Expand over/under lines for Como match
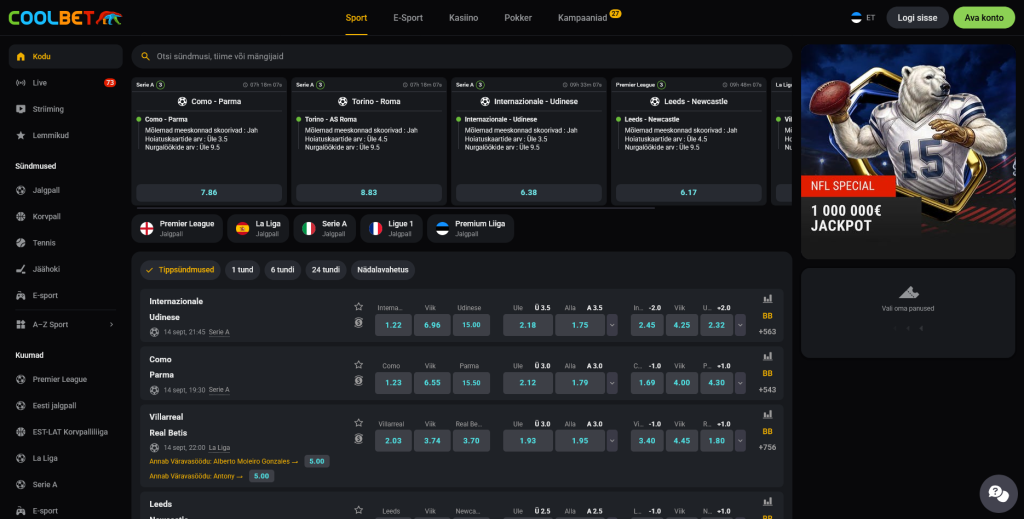 point(612,383)
